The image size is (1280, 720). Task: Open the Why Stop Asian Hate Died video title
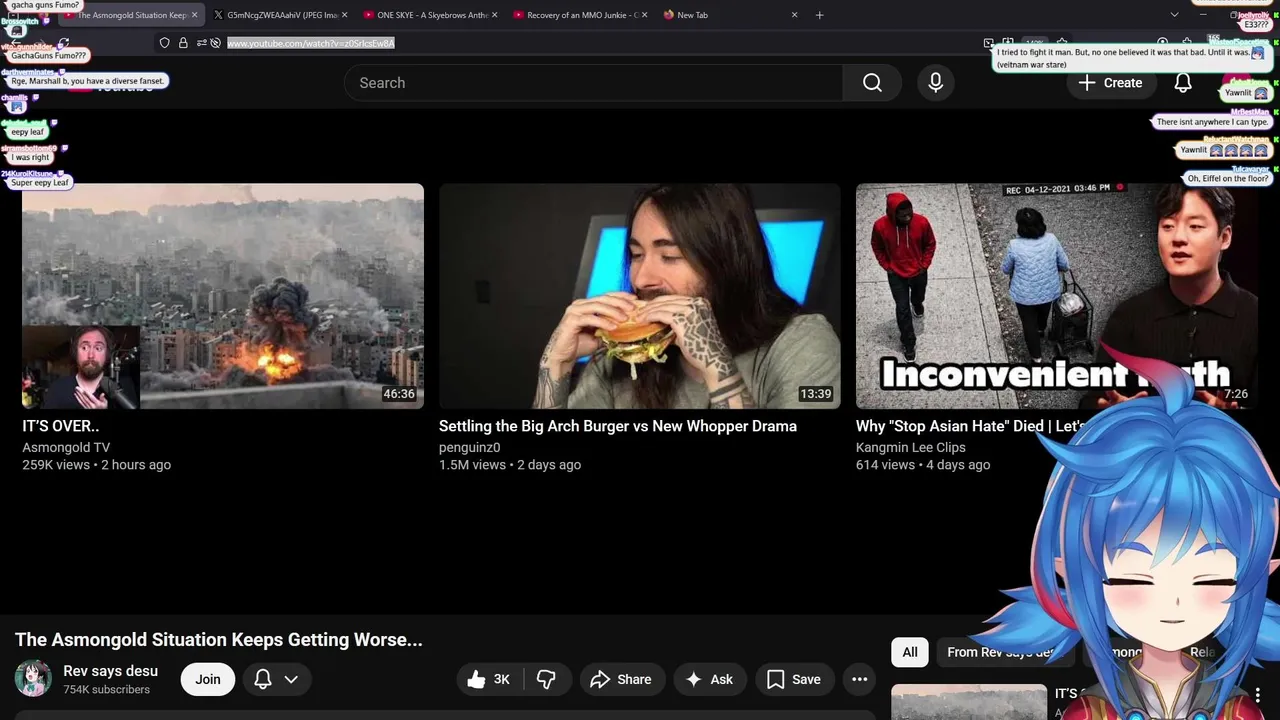click(970, 426)
